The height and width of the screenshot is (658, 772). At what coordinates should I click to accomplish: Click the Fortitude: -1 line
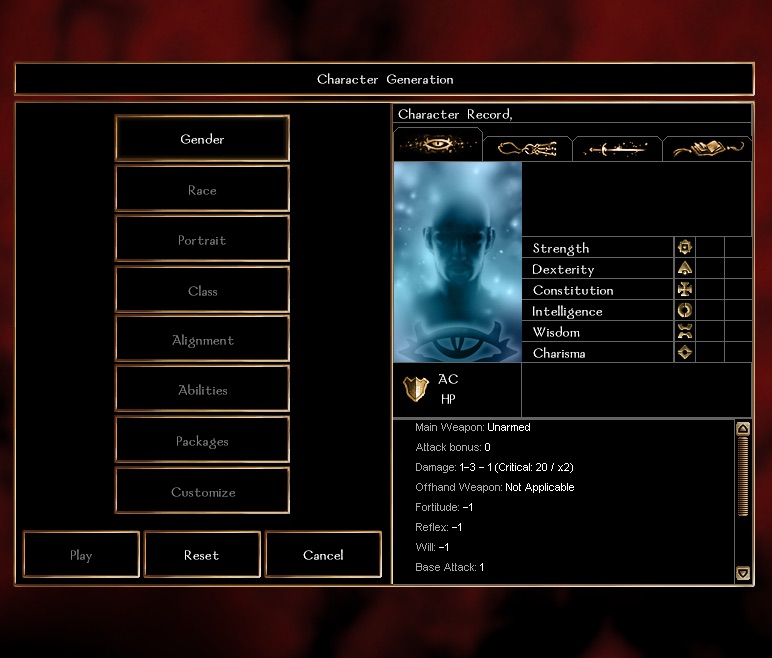444,507
